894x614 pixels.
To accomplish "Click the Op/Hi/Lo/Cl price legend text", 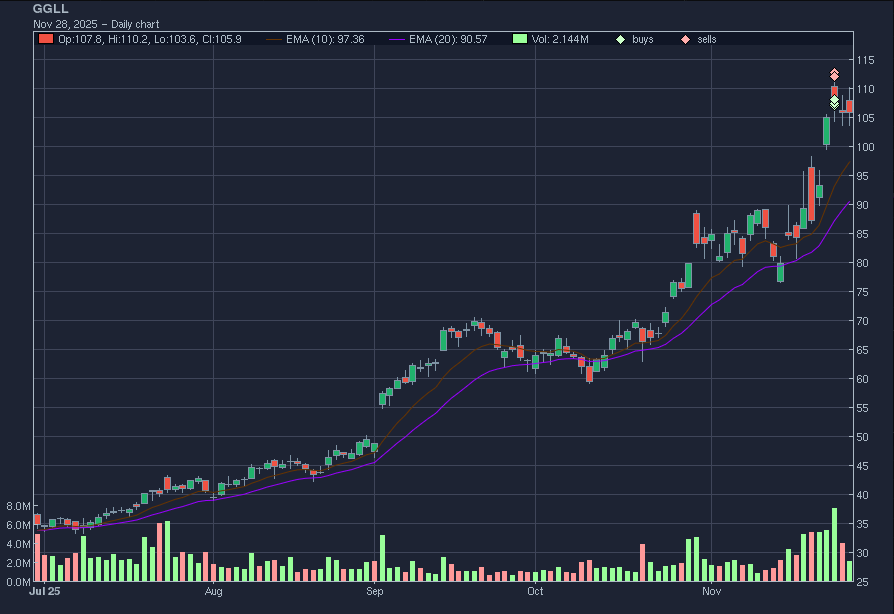I will coord(149,39).
